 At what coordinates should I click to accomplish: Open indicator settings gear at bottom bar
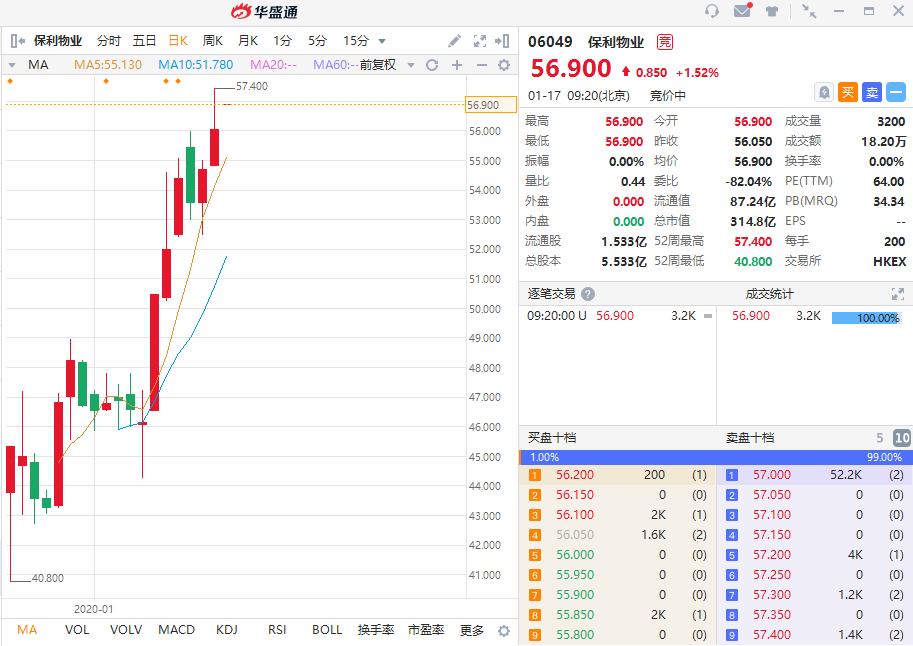(504, 631)
